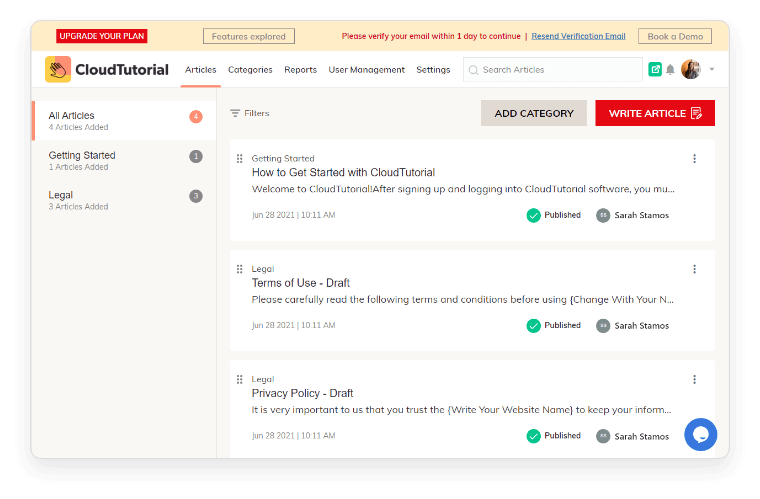Click Sarah Stamos on Privacy Policy article
Viewport: 760px width, 499px height.
(641, 436)
